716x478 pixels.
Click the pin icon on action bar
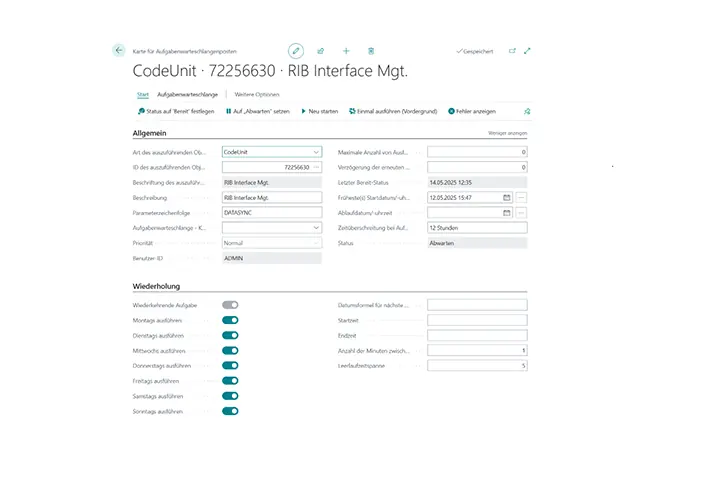pyautogui.click(x=527, y=111)
